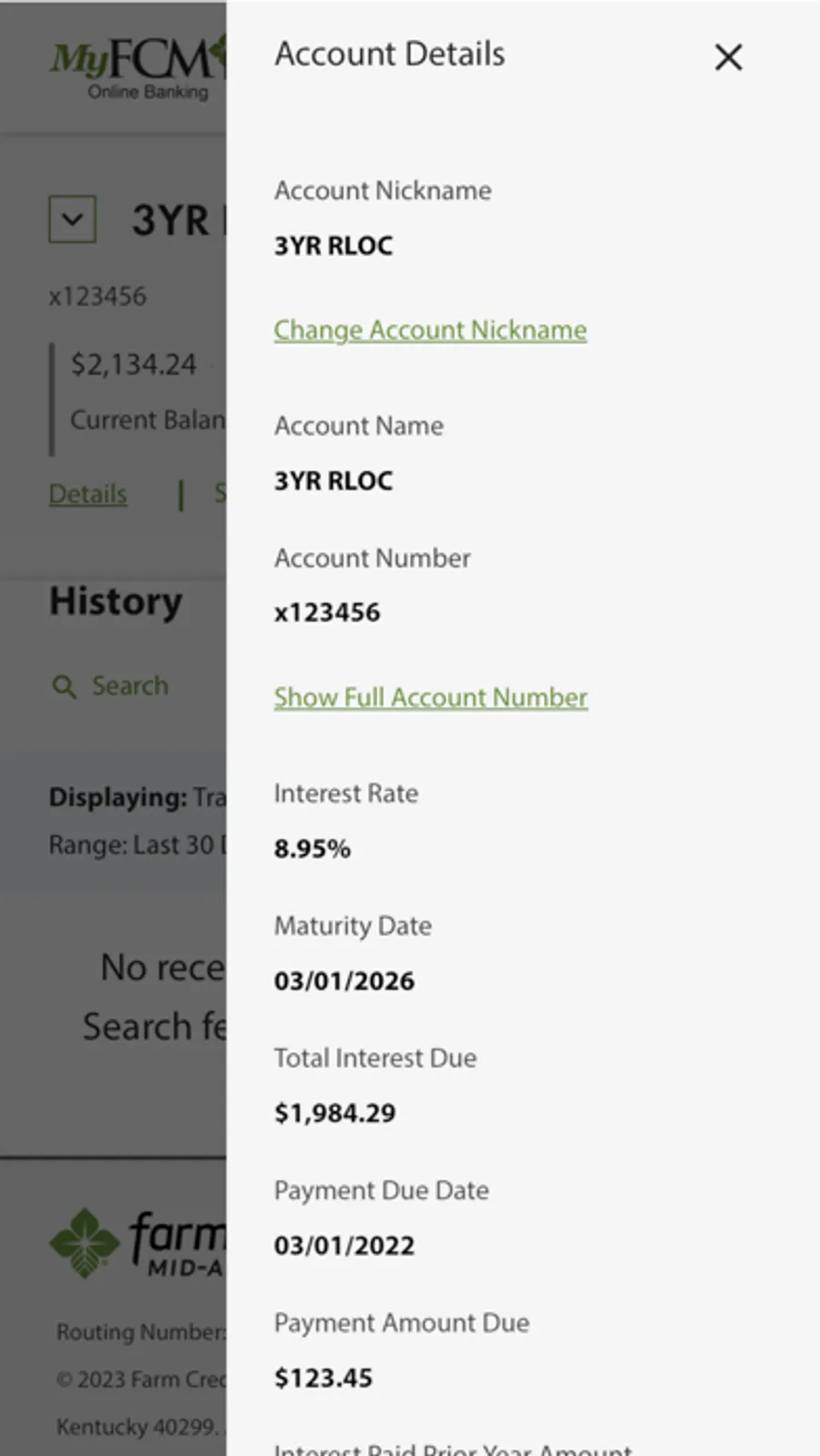
Task: Select the Account Name 3YR RLOC value
Action: click(333, 480)
